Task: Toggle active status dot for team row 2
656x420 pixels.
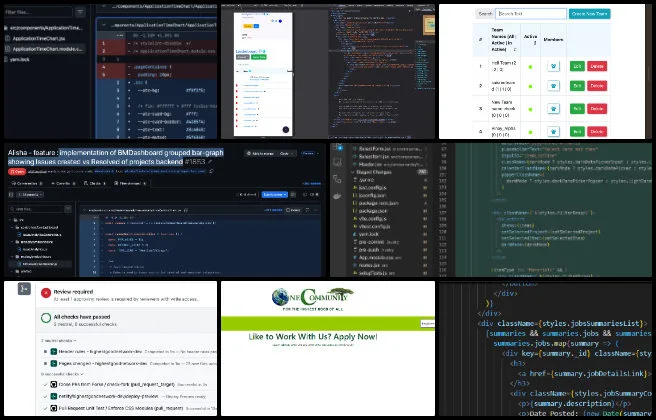Action: pos(530,86)
